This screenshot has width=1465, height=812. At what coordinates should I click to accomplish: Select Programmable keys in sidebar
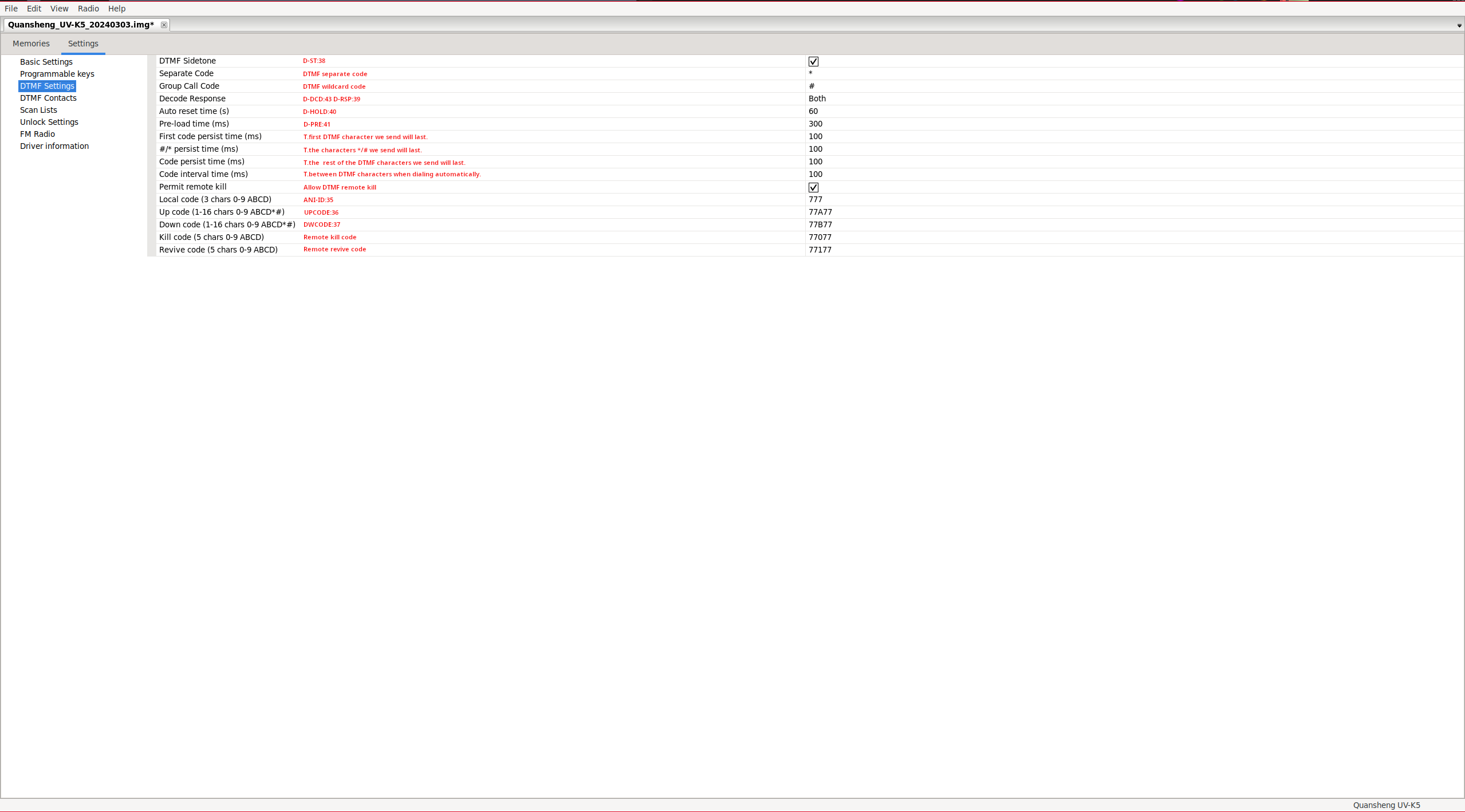[x=57, y=74]
